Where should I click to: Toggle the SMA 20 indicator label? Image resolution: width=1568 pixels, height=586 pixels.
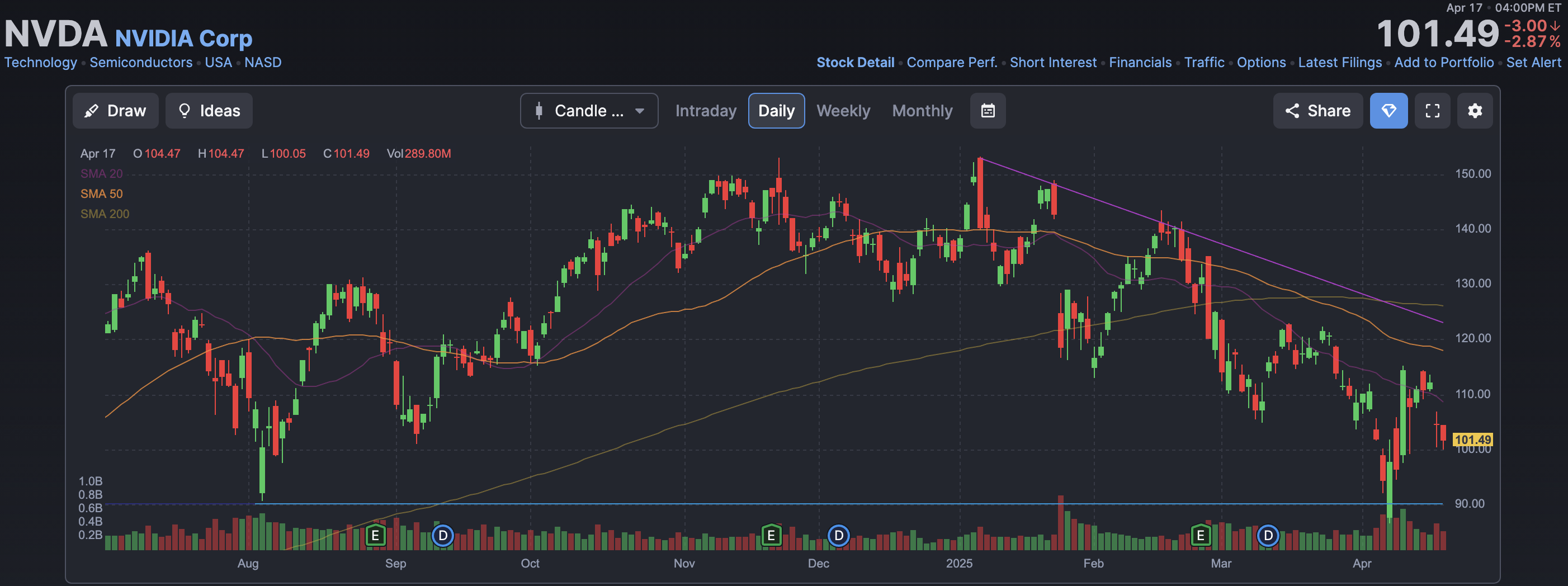(102, 173)
